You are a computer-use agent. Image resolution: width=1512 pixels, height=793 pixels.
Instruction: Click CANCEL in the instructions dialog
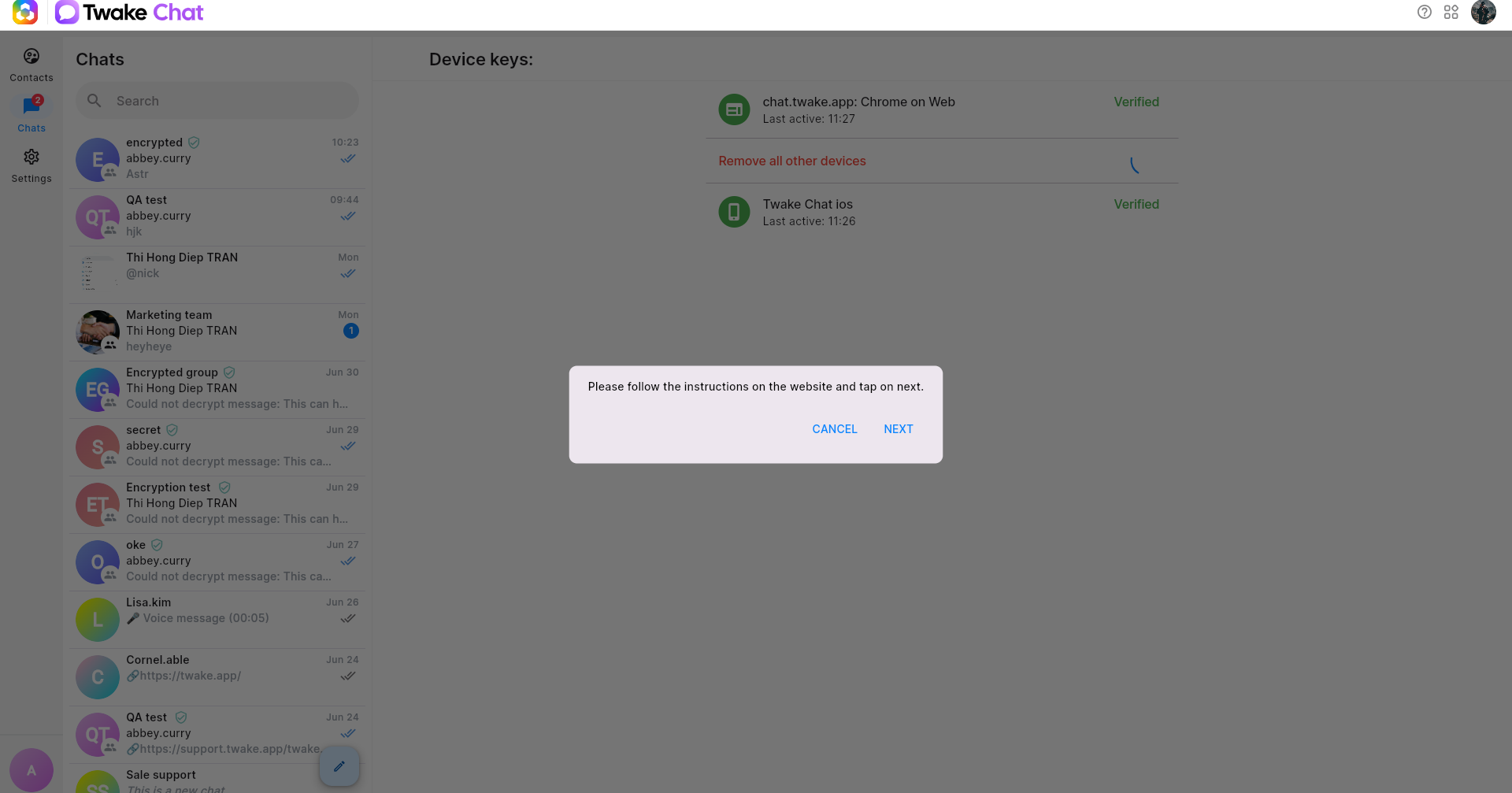[835, 429]
